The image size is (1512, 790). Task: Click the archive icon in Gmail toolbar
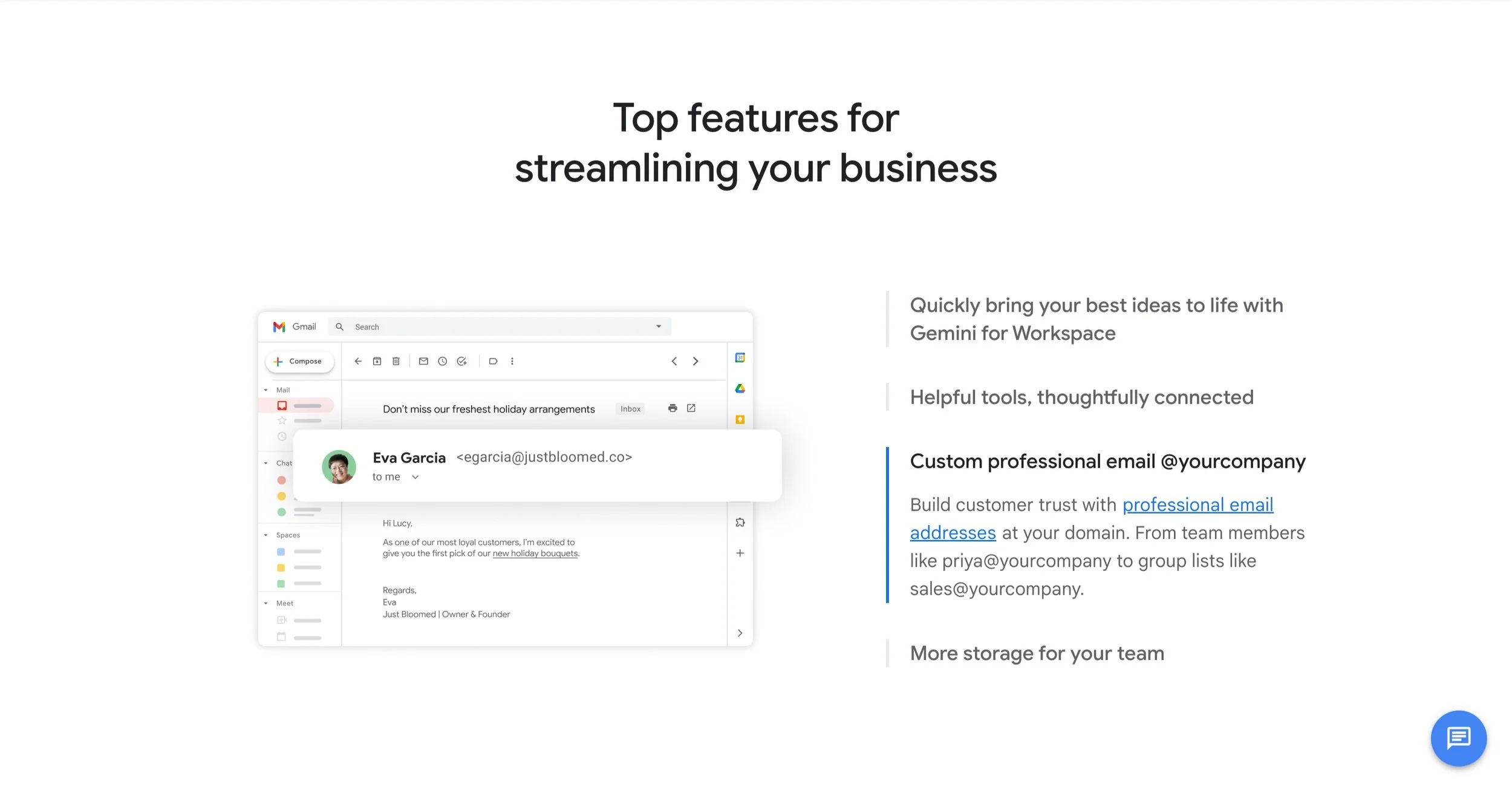(377, 361)
